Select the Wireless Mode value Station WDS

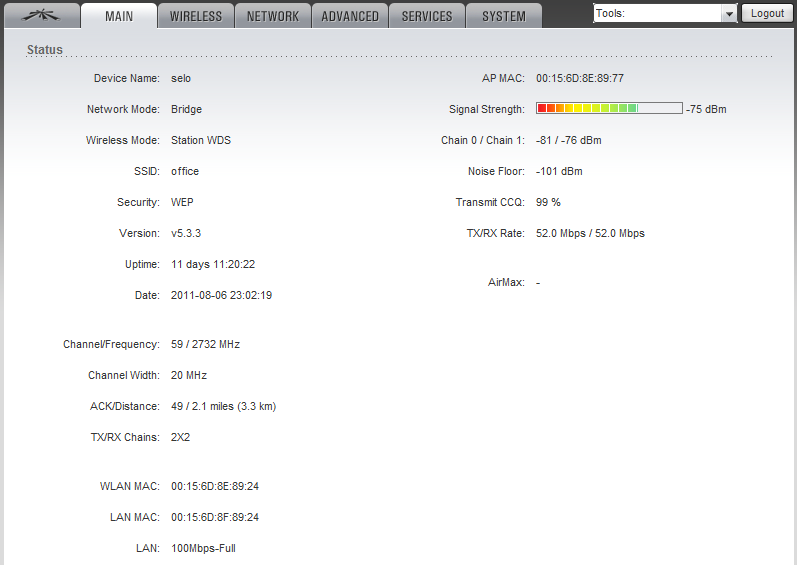coord(201,140)
